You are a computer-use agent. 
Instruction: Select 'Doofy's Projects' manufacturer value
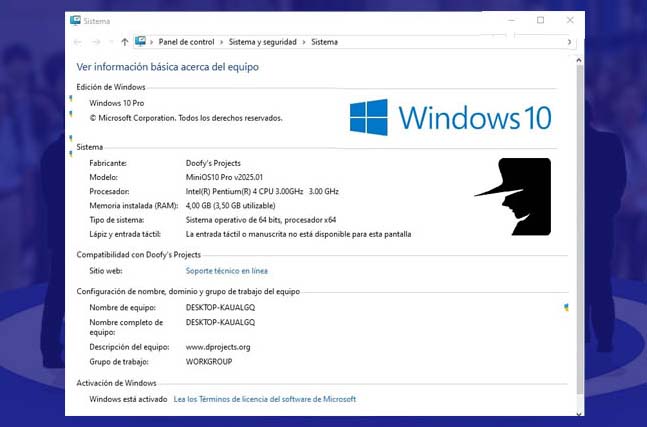213,163
